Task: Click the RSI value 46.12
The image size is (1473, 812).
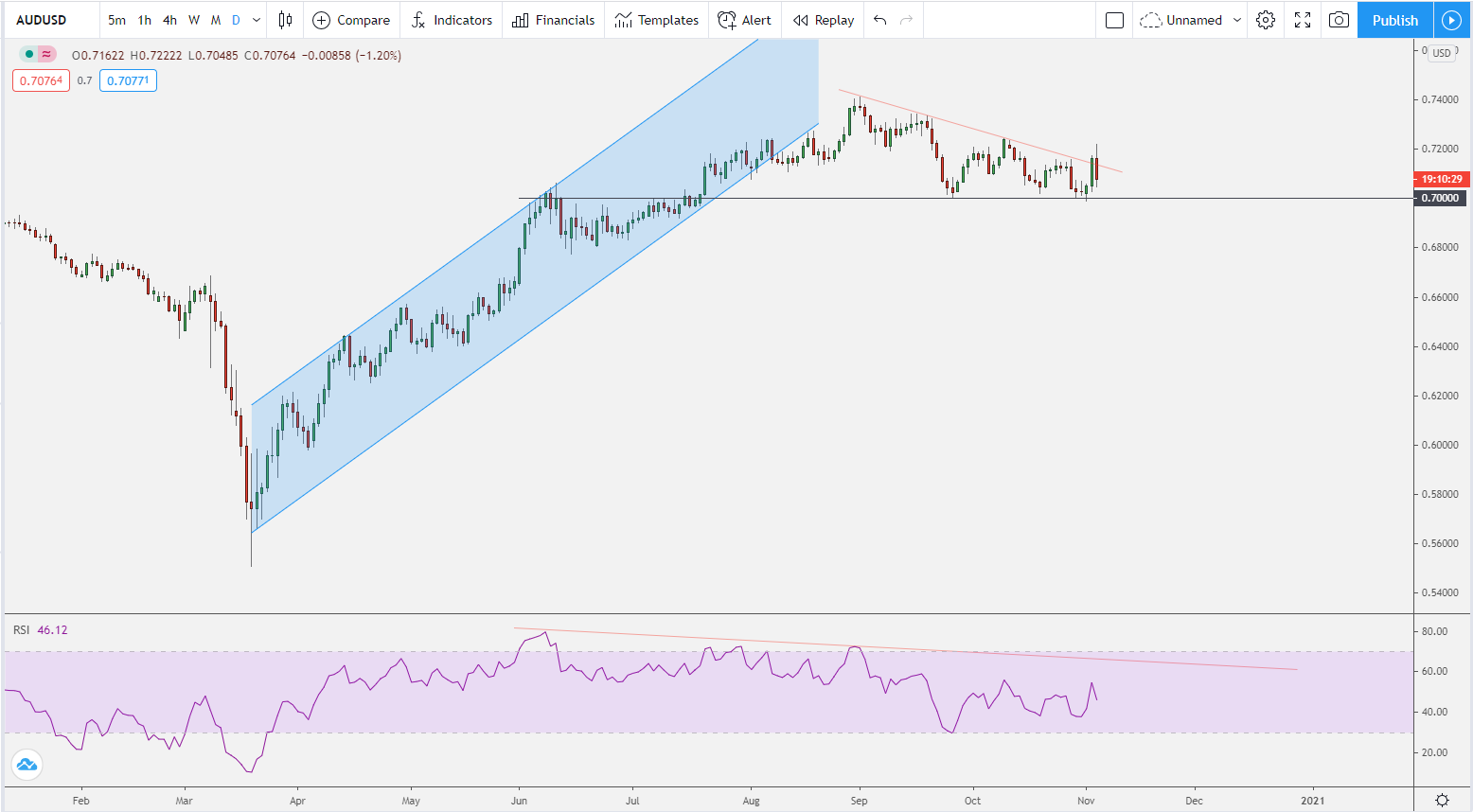Action: pos(52,630)
